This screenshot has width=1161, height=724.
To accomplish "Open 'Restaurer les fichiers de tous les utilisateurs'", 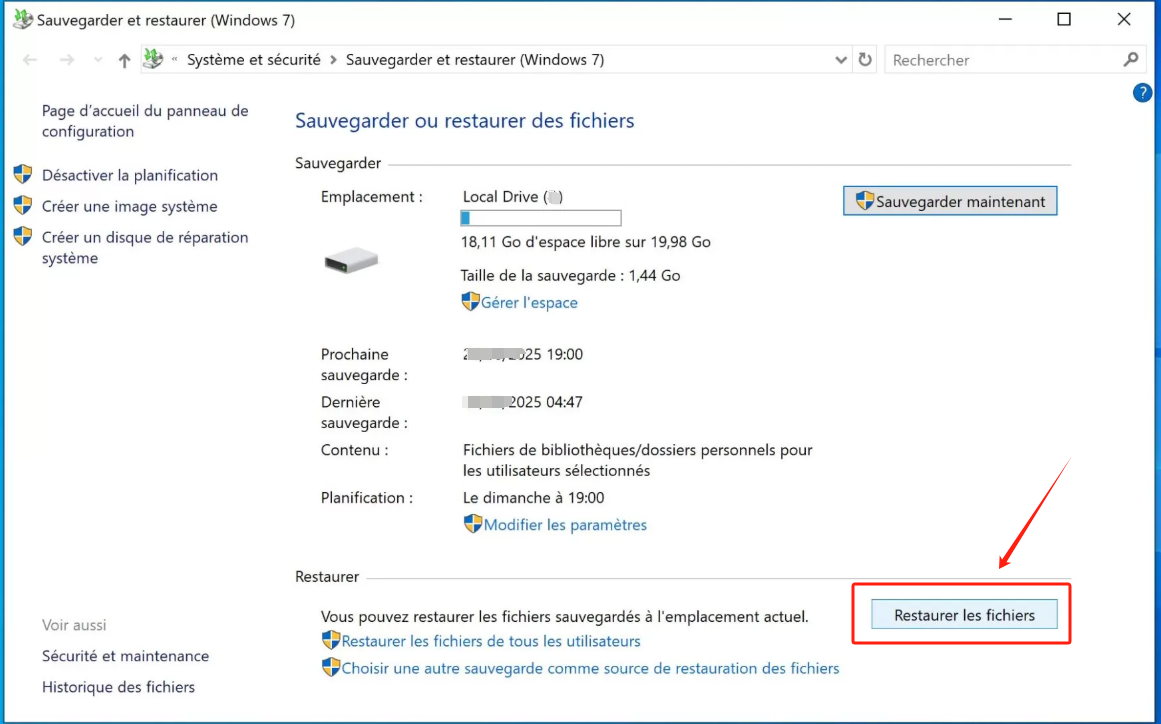I will click(491, 640).
